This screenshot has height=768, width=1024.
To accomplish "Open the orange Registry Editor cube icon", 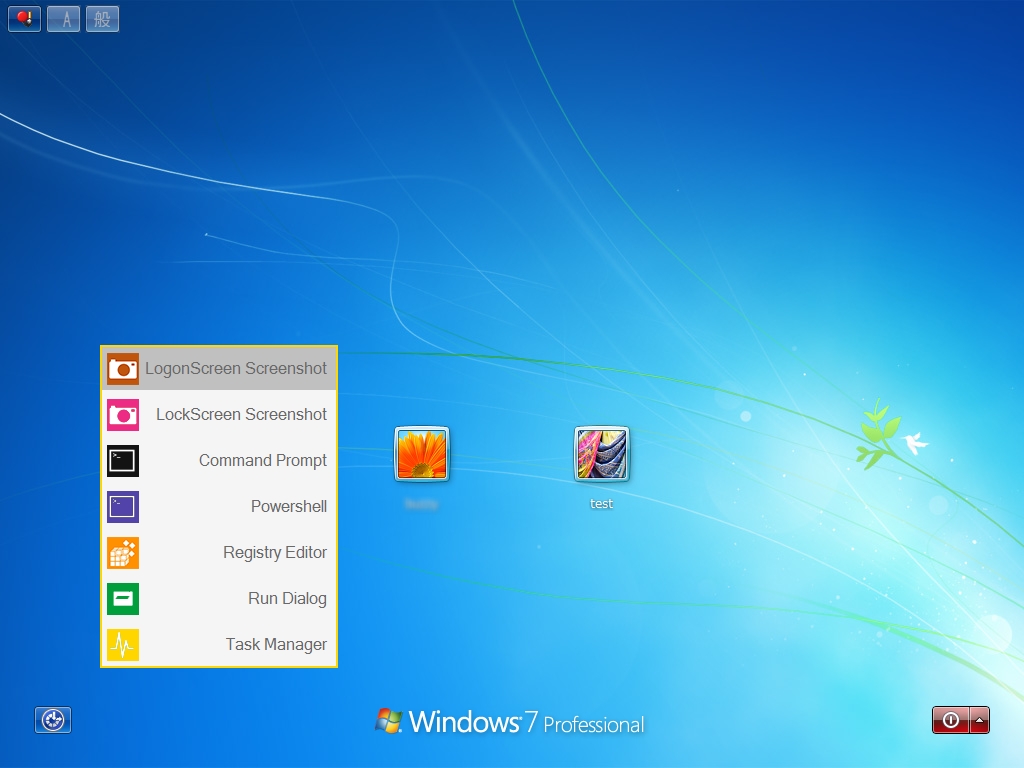I will 123,552.
